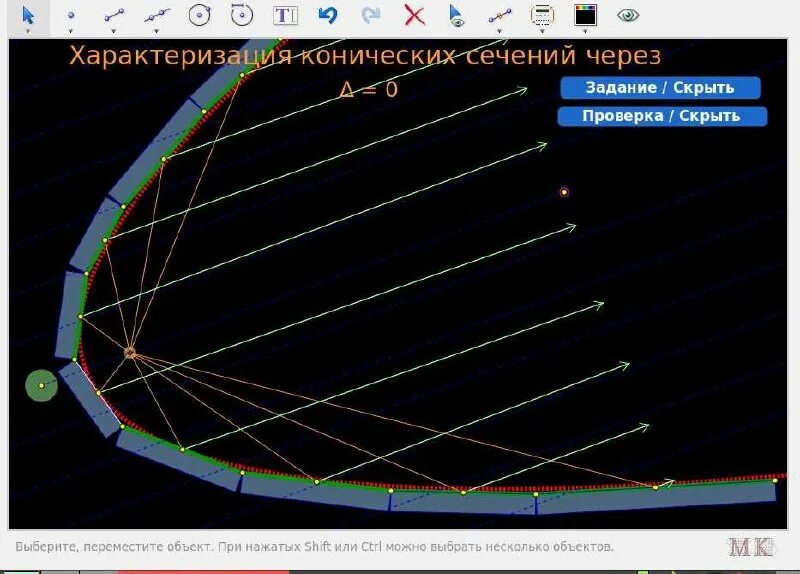Choose the Point tool
Image resolution: width=800 pixels, height=574 pixels.
(71, 16)
